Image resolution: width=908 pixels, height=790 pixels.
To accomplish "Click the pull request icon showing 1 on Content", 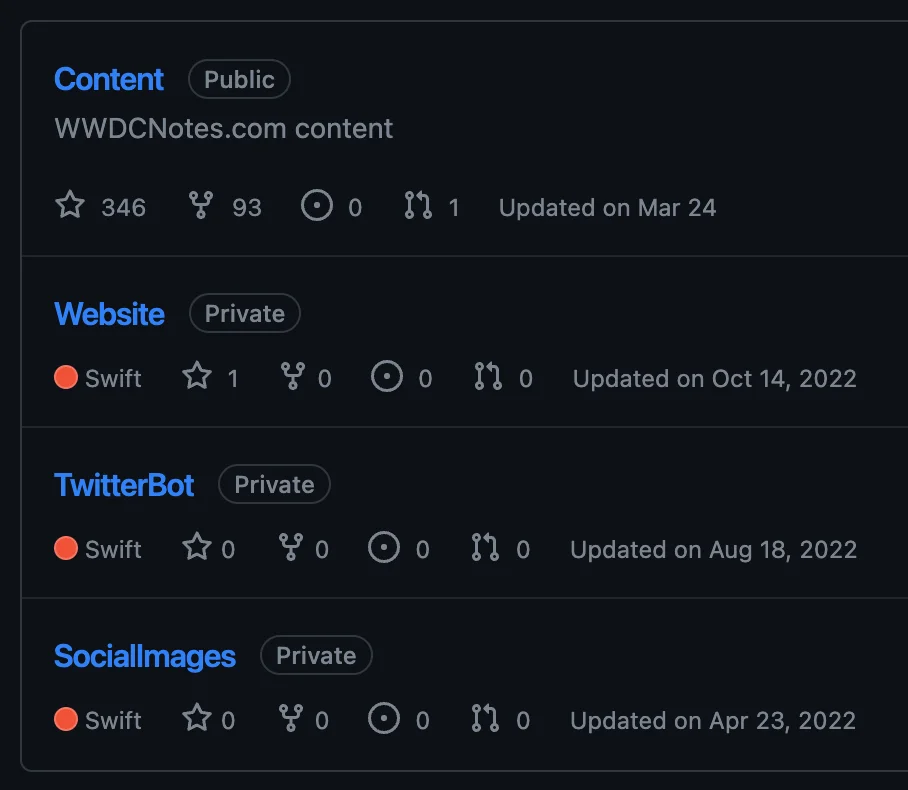I will [420, 206].
